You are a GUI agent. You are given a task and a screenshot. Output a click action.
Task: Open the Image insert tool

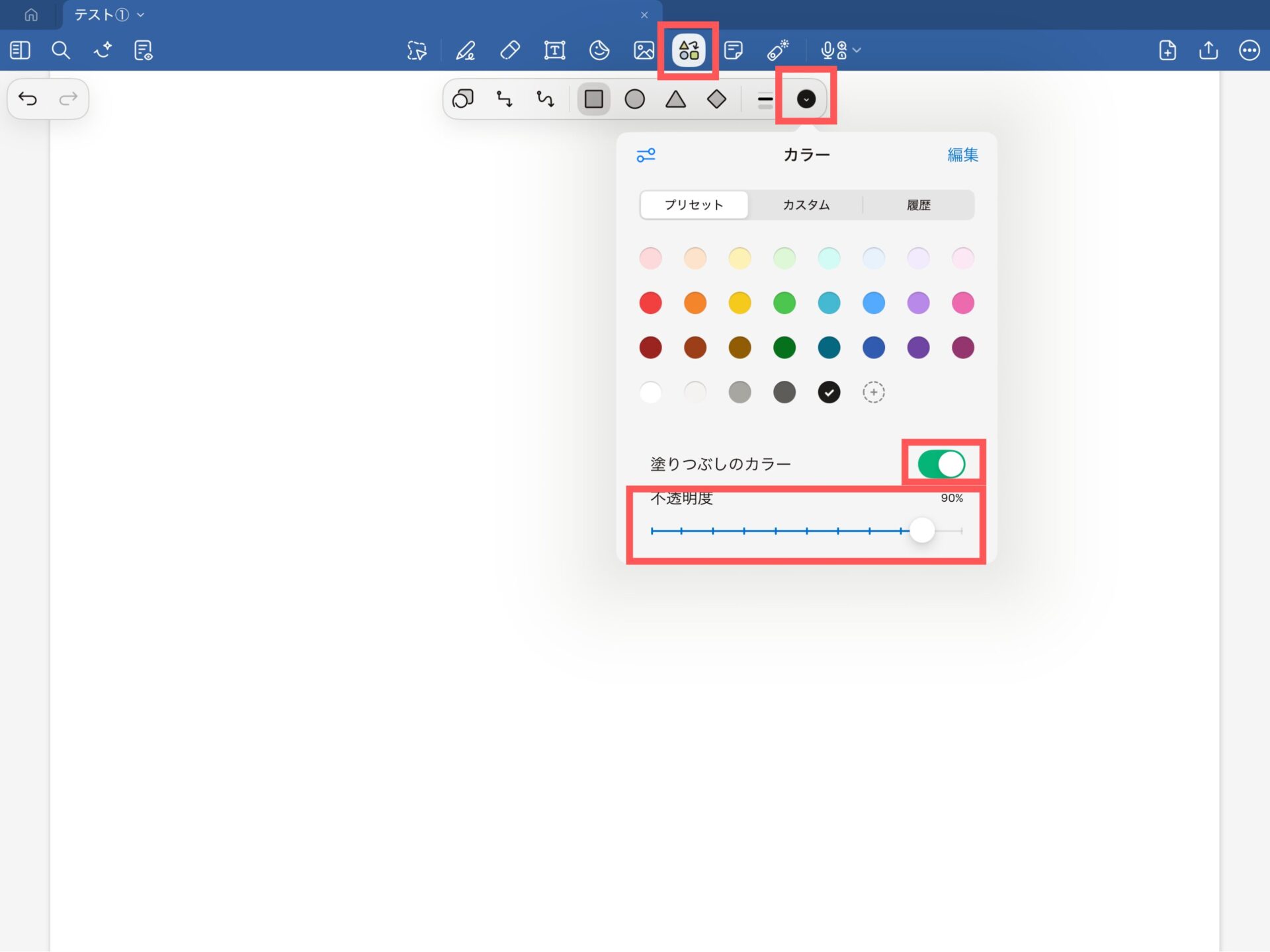(644, 50)
